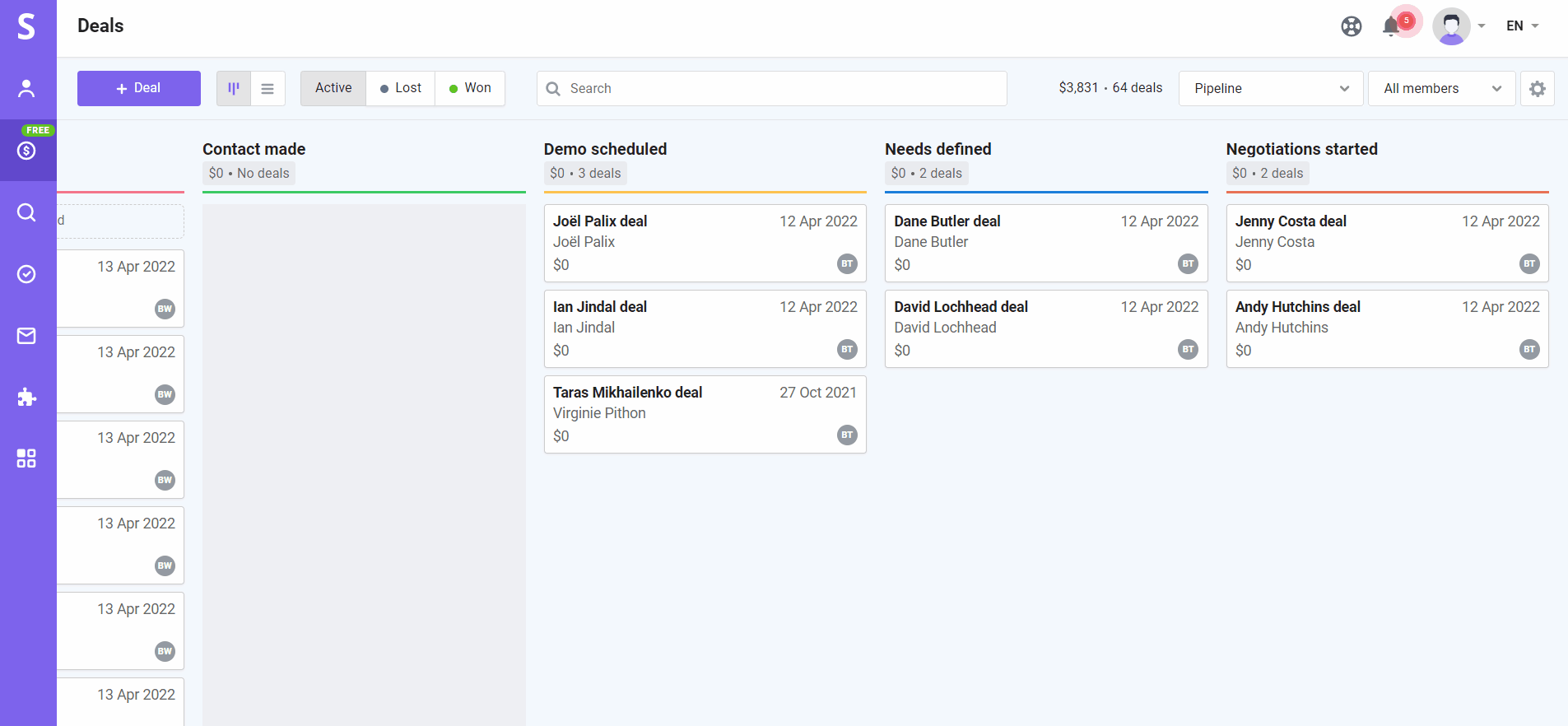This screenshot has width=1568, height=726.
Task: Open the Contacts icon in sidebar
Action: (x=26, y=88)
